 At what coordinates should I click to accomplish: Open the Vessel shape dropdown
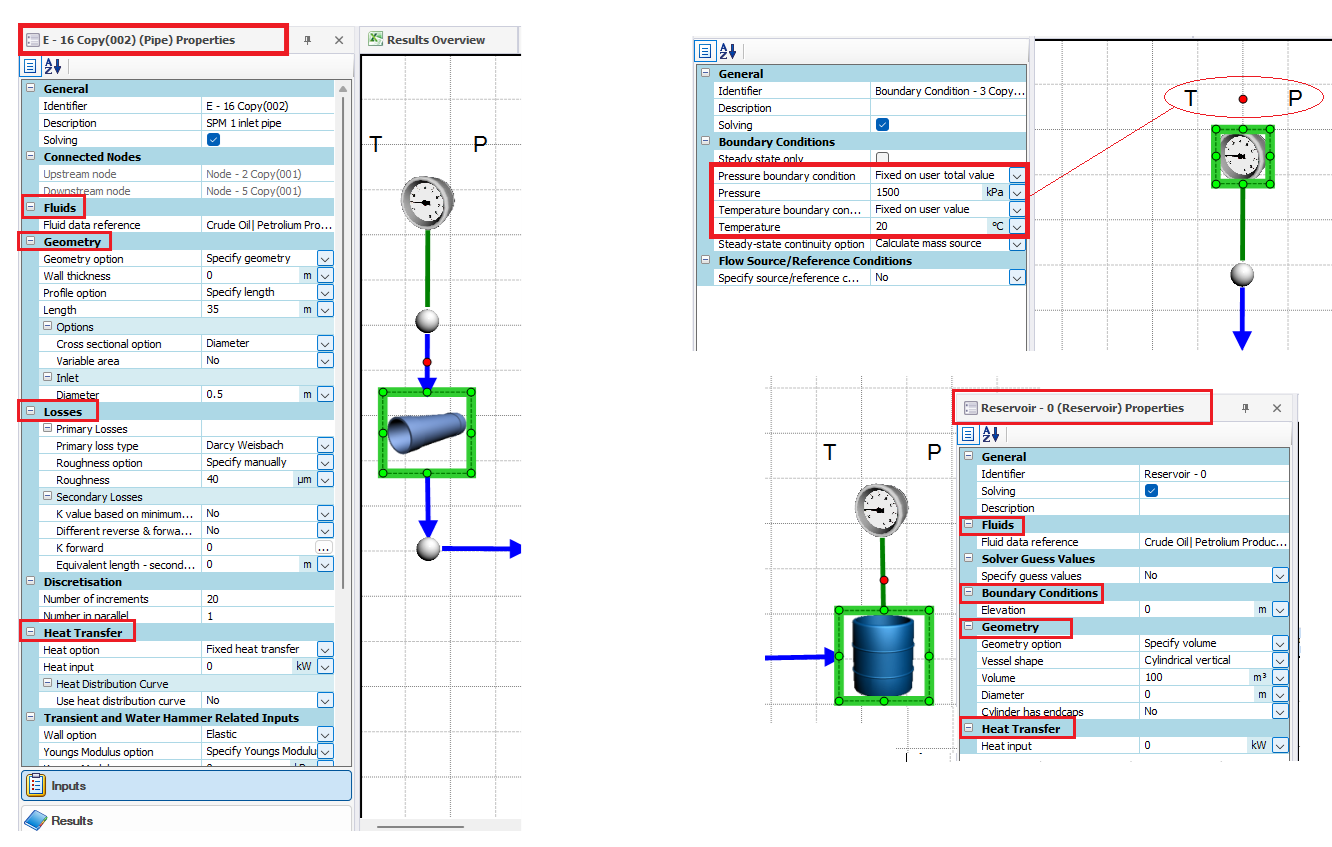coord(1280,660)
